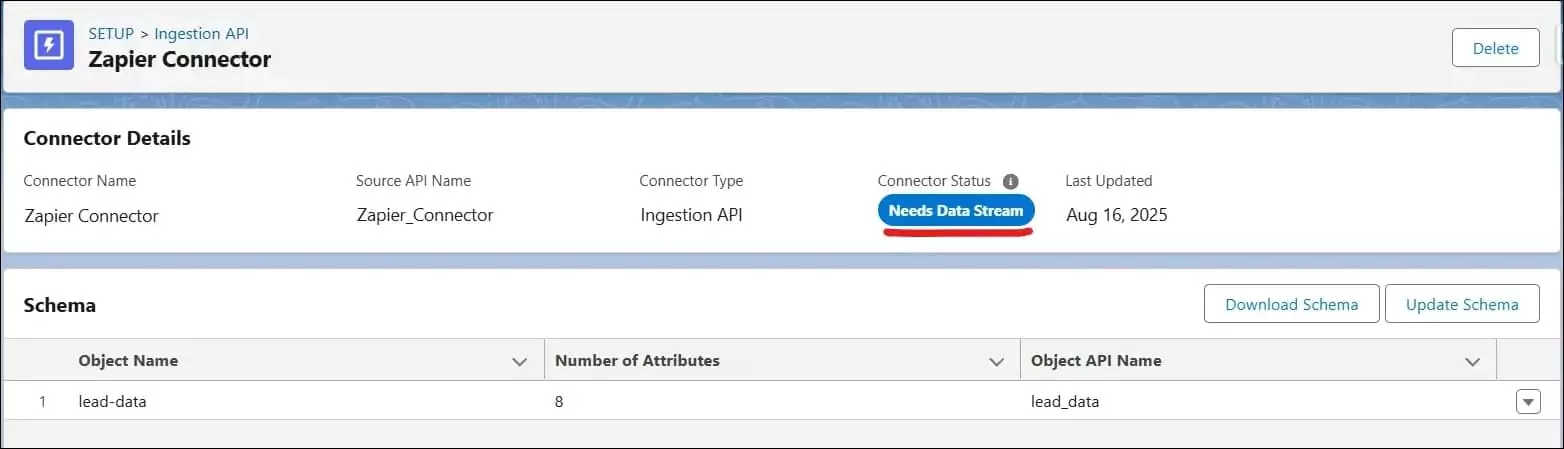Viewport: 1564px width, 449px height.
Task: Open the lead-data row actions dropdown
Action: 1528,401
